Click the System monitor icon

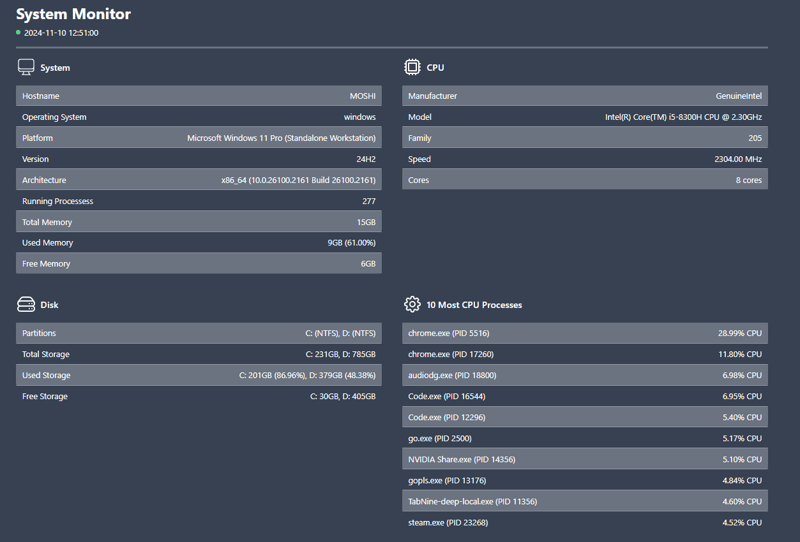click(x=26, y=67)
